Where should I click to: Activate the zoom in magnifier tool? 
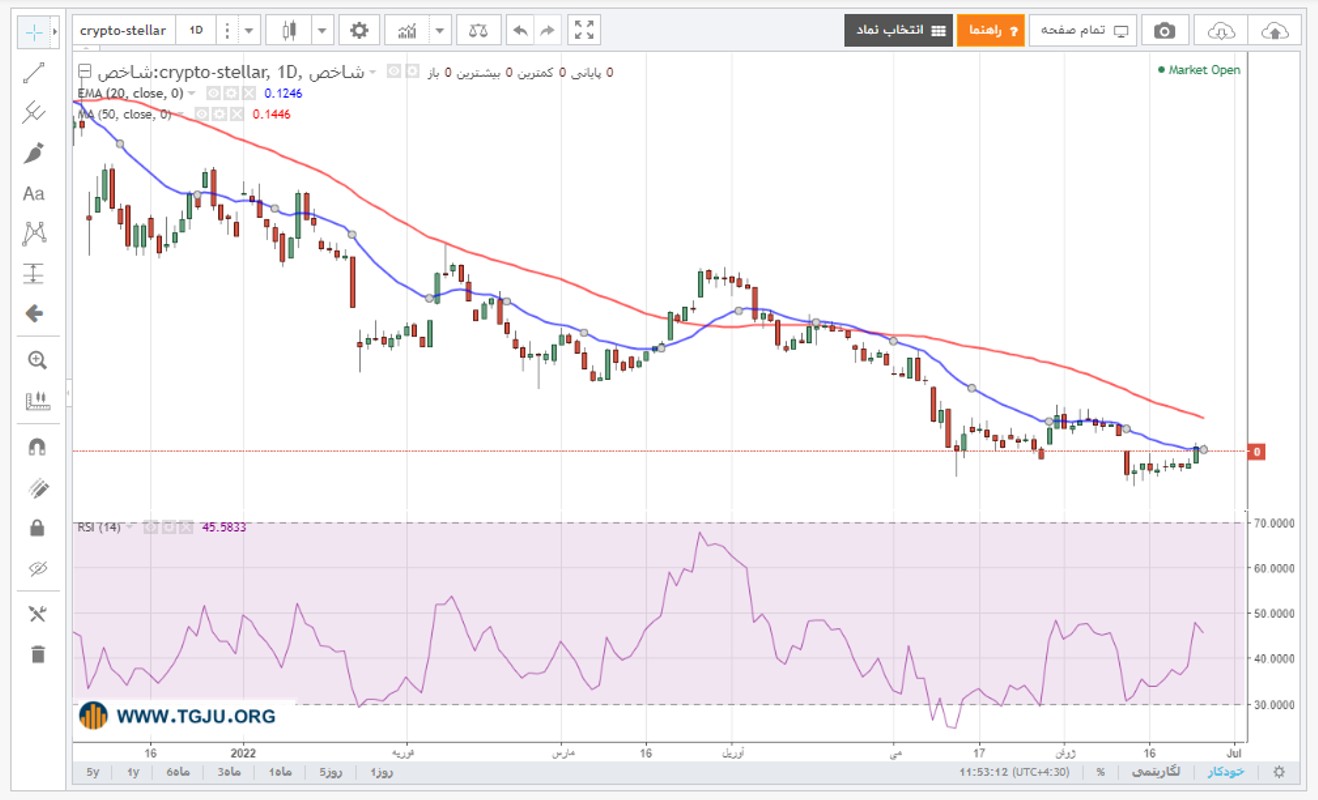coord(37,360)
